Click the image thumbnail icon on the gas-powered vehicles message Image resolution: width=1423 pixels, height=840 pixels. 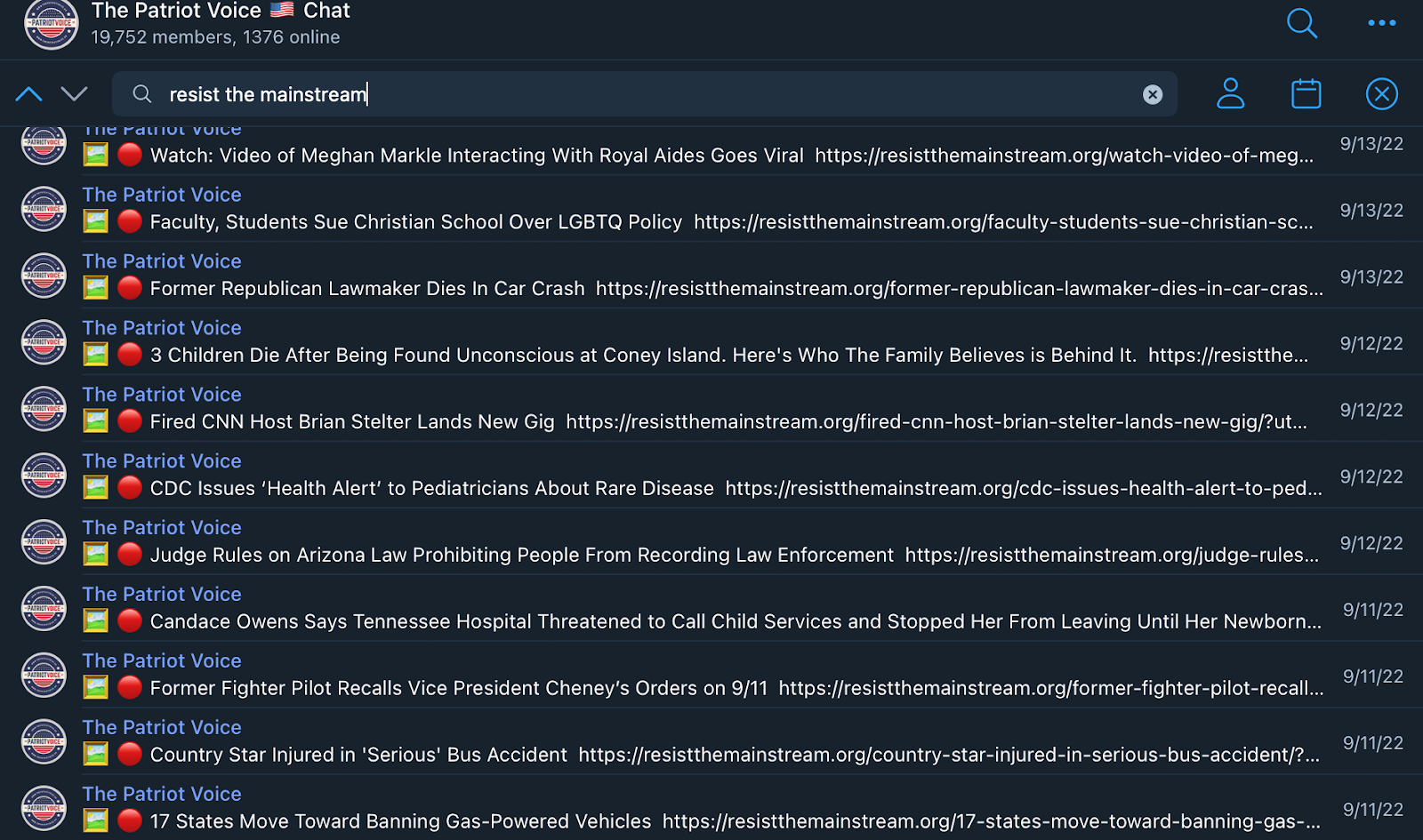(x=95, y=820)
